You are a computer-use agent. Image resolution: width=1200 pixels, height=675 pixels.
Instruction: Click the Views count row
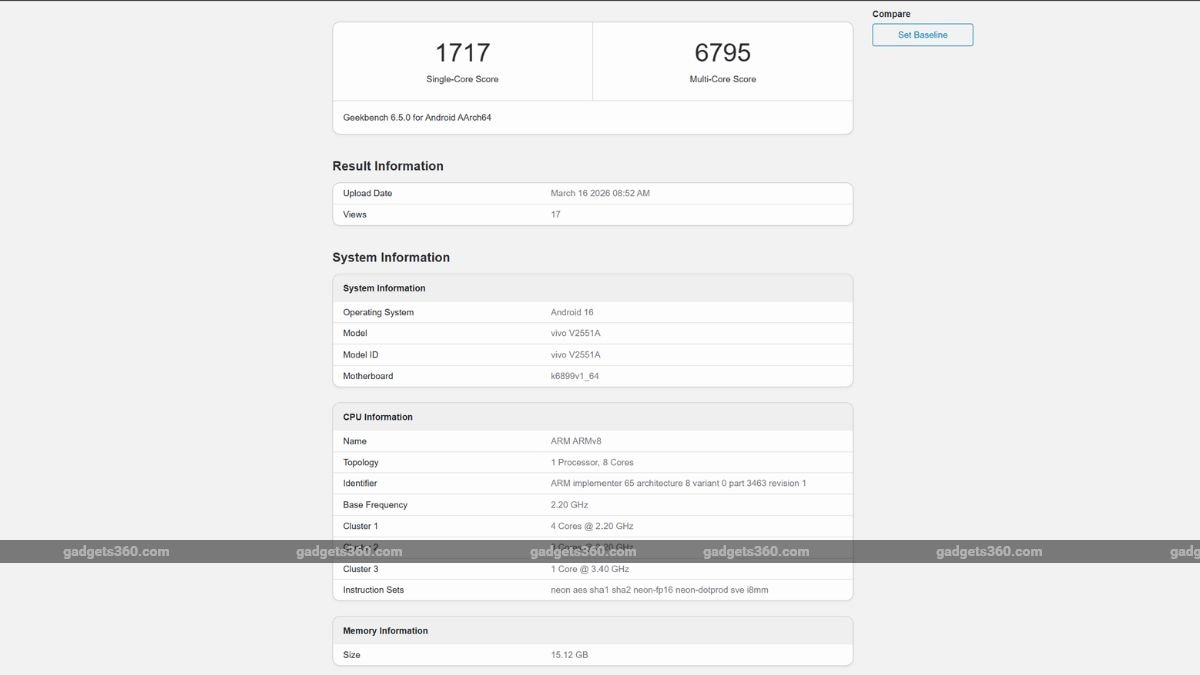coord(592,214)
